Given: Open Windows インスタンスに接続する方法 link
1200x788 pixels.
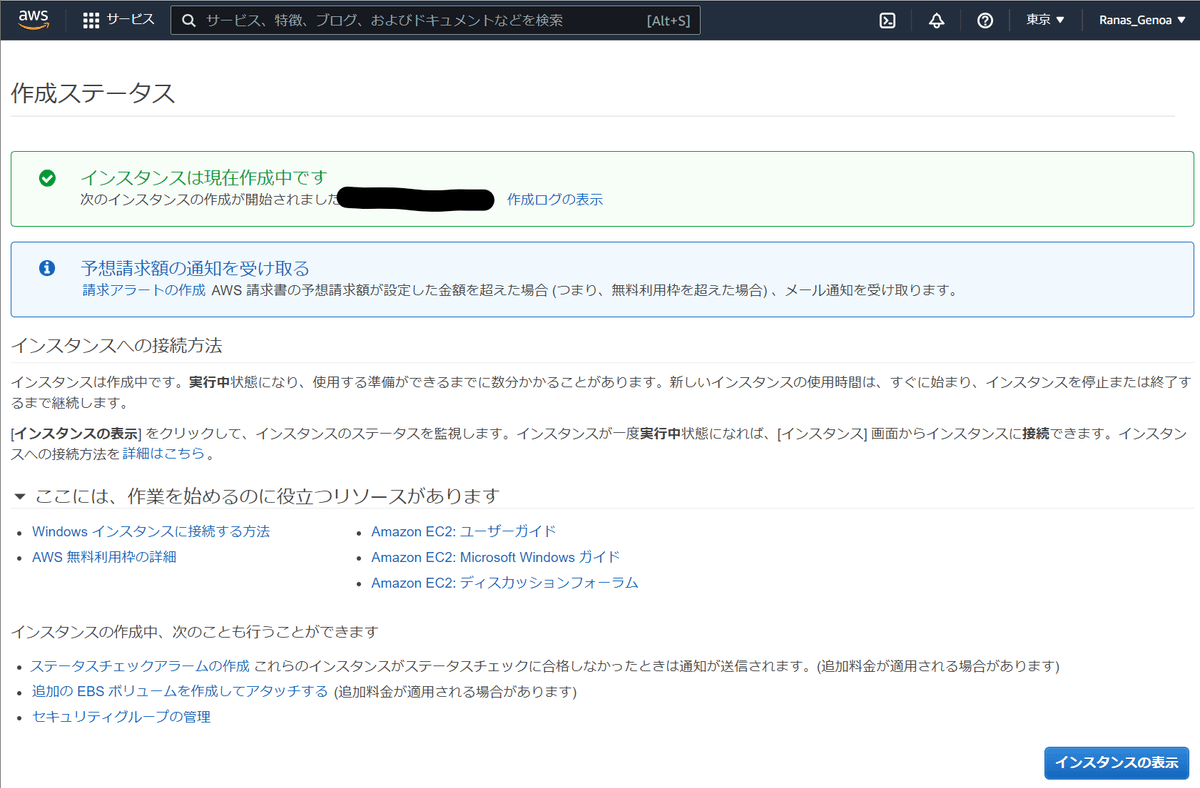Looking at the screenshot, I should [x=151, y=531].
